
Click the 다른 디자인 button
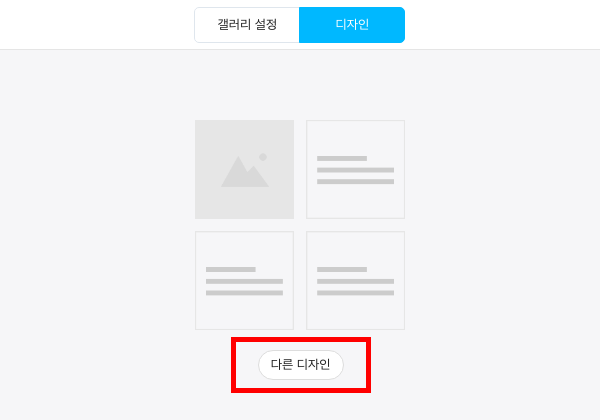point(301,365)
